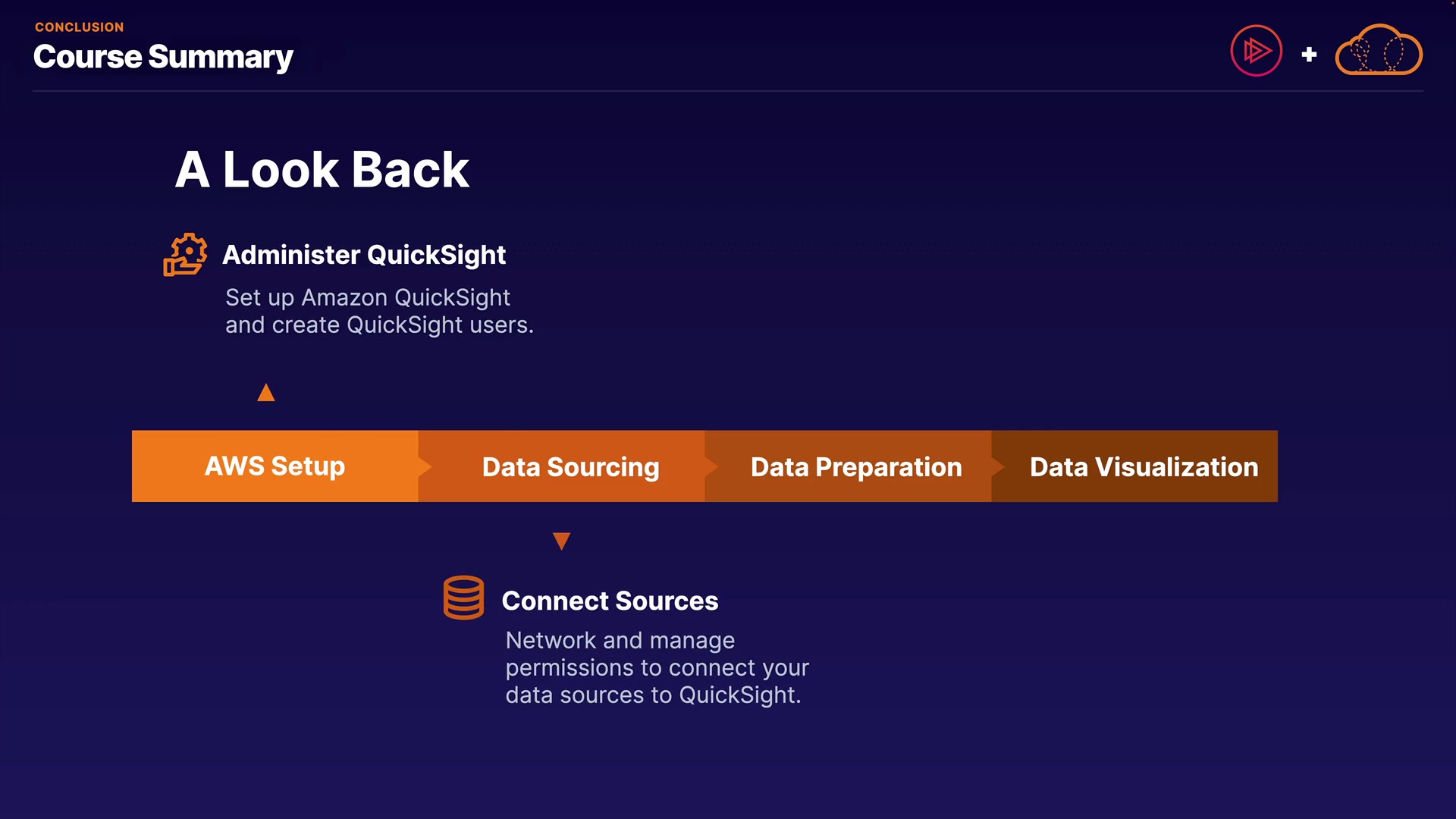Click the Connect Sources heading
Image resolution: width=1456 pixels, height=819 pixels.
[610, 601]
